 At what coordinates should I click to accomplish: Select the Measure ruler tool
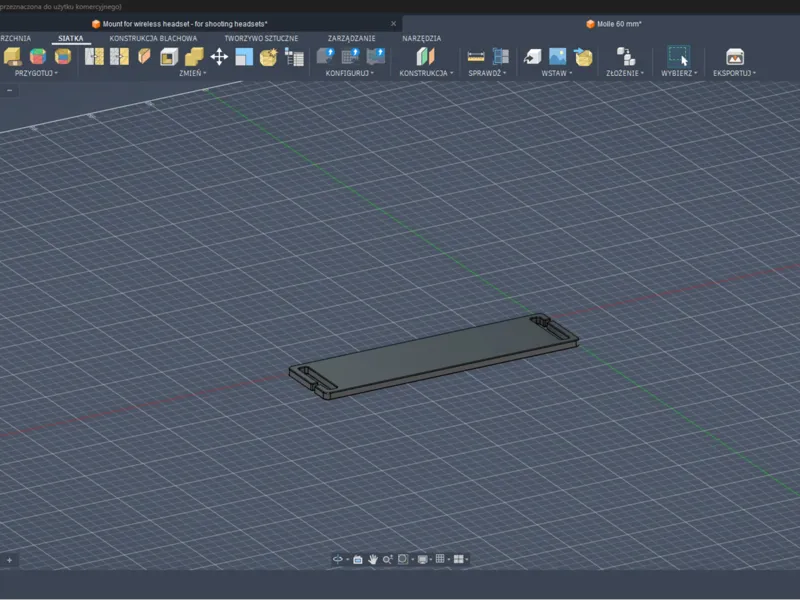(476, 56)
